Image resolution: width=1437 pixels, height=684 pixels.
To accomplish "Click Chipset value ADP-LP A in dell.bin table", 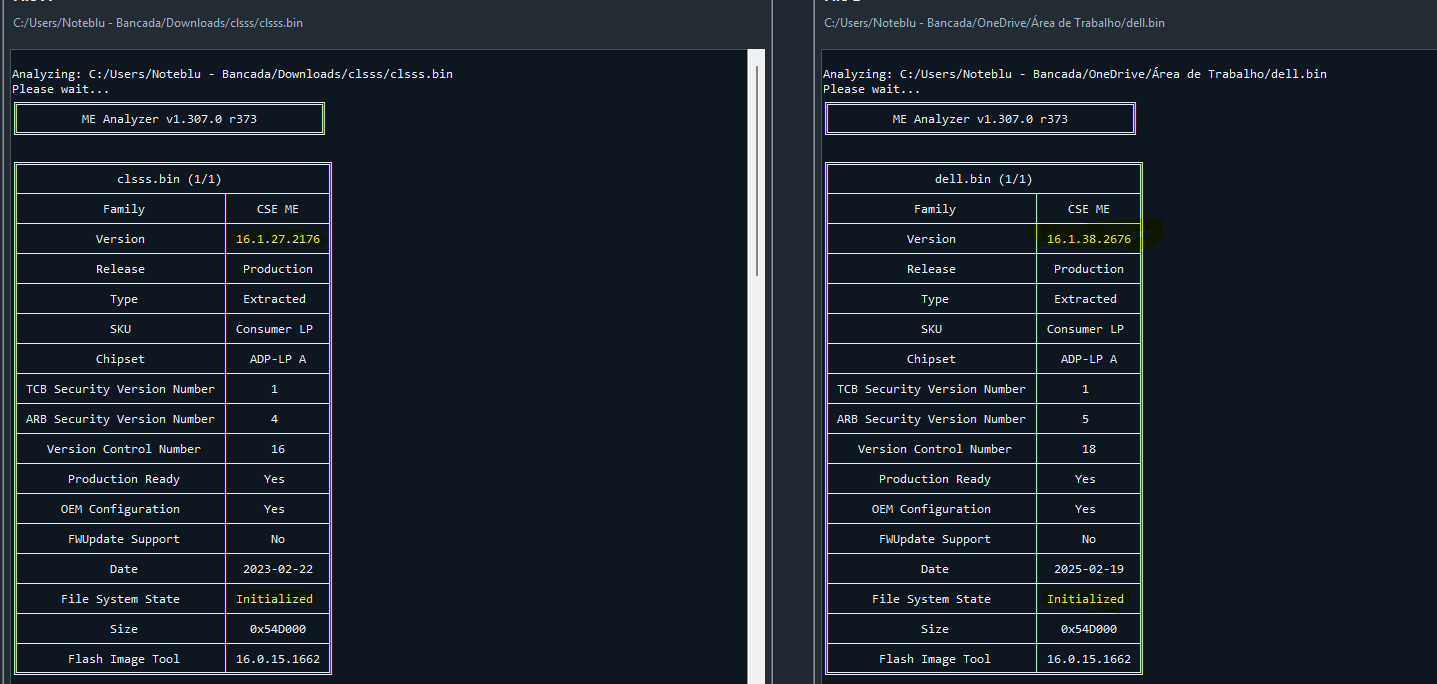I will [1088, 359].
